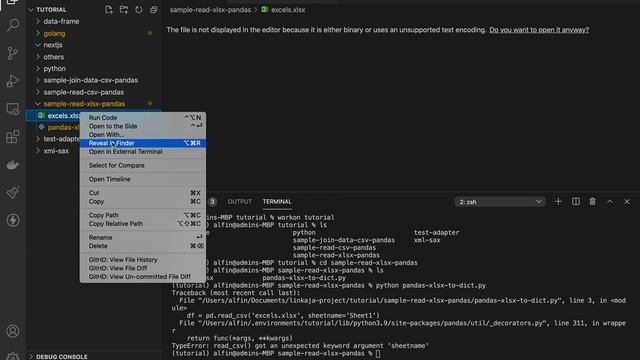The image size is (640, 360).
Task: Collapse all folders in Explorer
Action: pyautogui.click(x=153, y=9)
